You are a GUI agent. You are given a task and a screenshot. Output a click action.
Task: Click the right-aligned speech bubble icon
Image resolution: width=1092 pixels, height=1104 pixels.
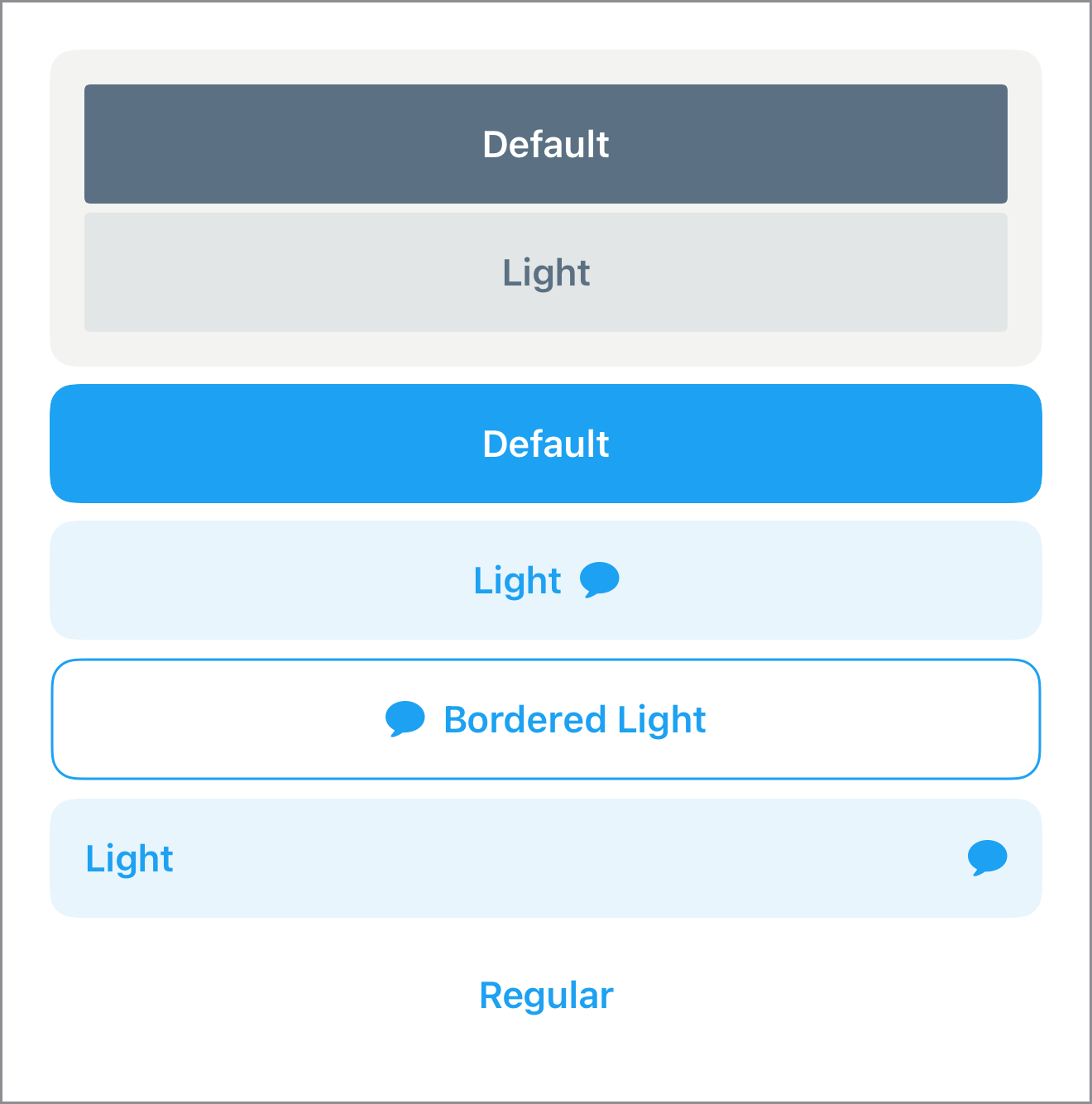(x=987, y=857)
